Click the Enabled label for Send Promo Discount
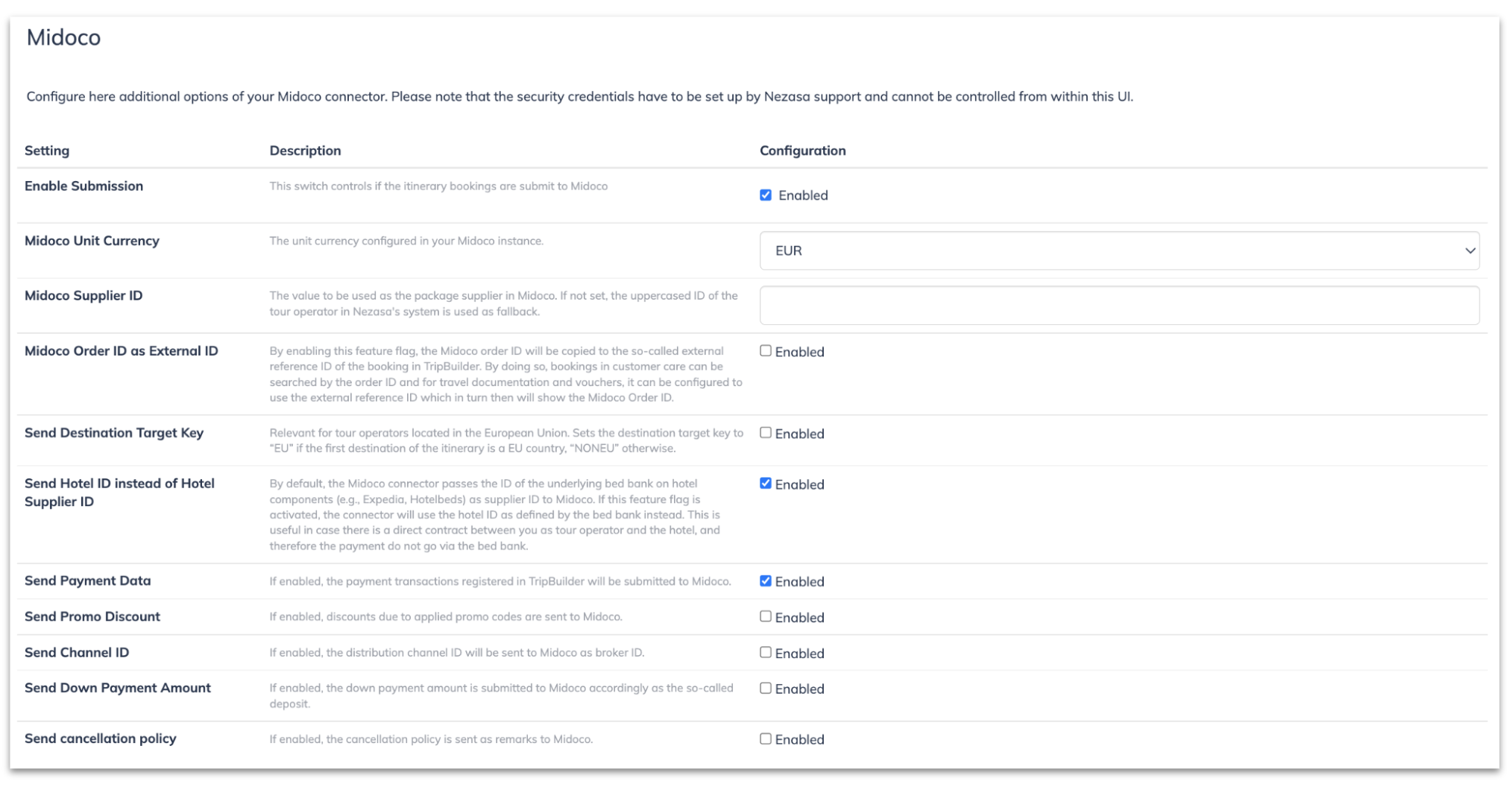The height and width of the screenshot is (787, 1512). (x=799, y=618)
